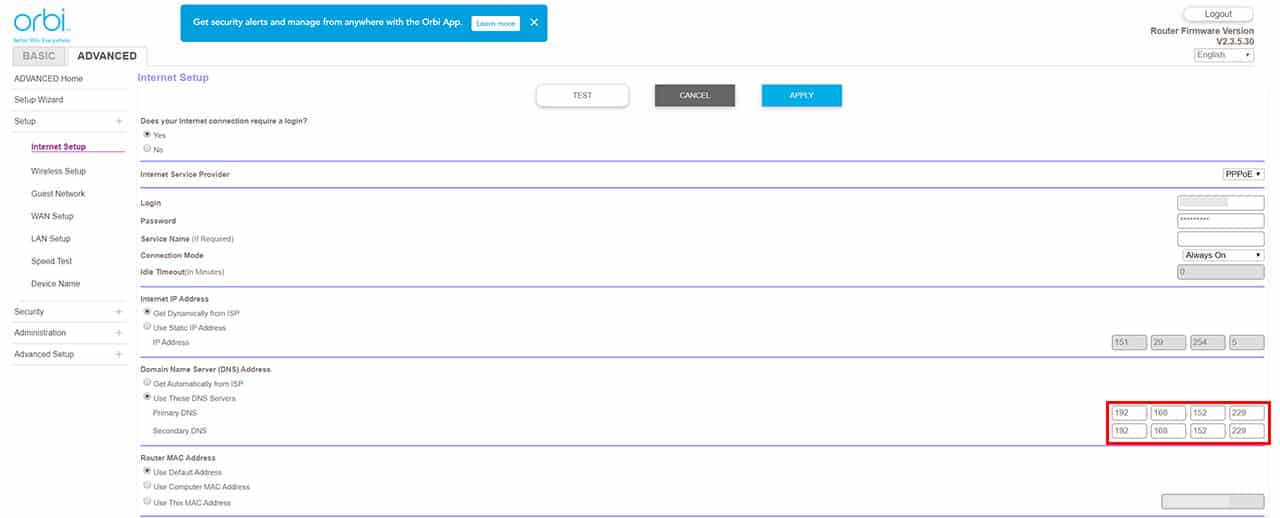Screen dimensions: 1280x518
Task: Close the Orbi App banner
Action: click(x=534, y=22)
